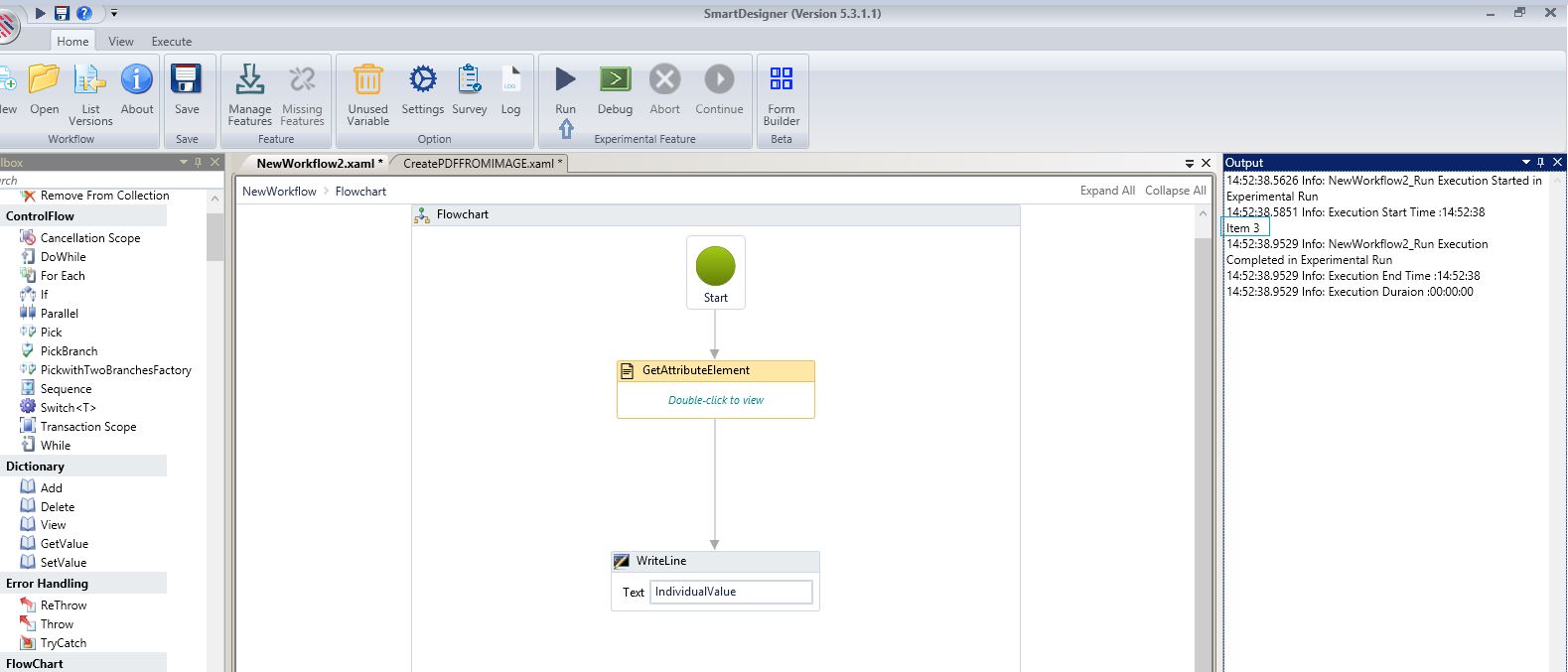Open the Debug tool in ribbon
This screenshot has width=1568, height=672.
(615, 80)
